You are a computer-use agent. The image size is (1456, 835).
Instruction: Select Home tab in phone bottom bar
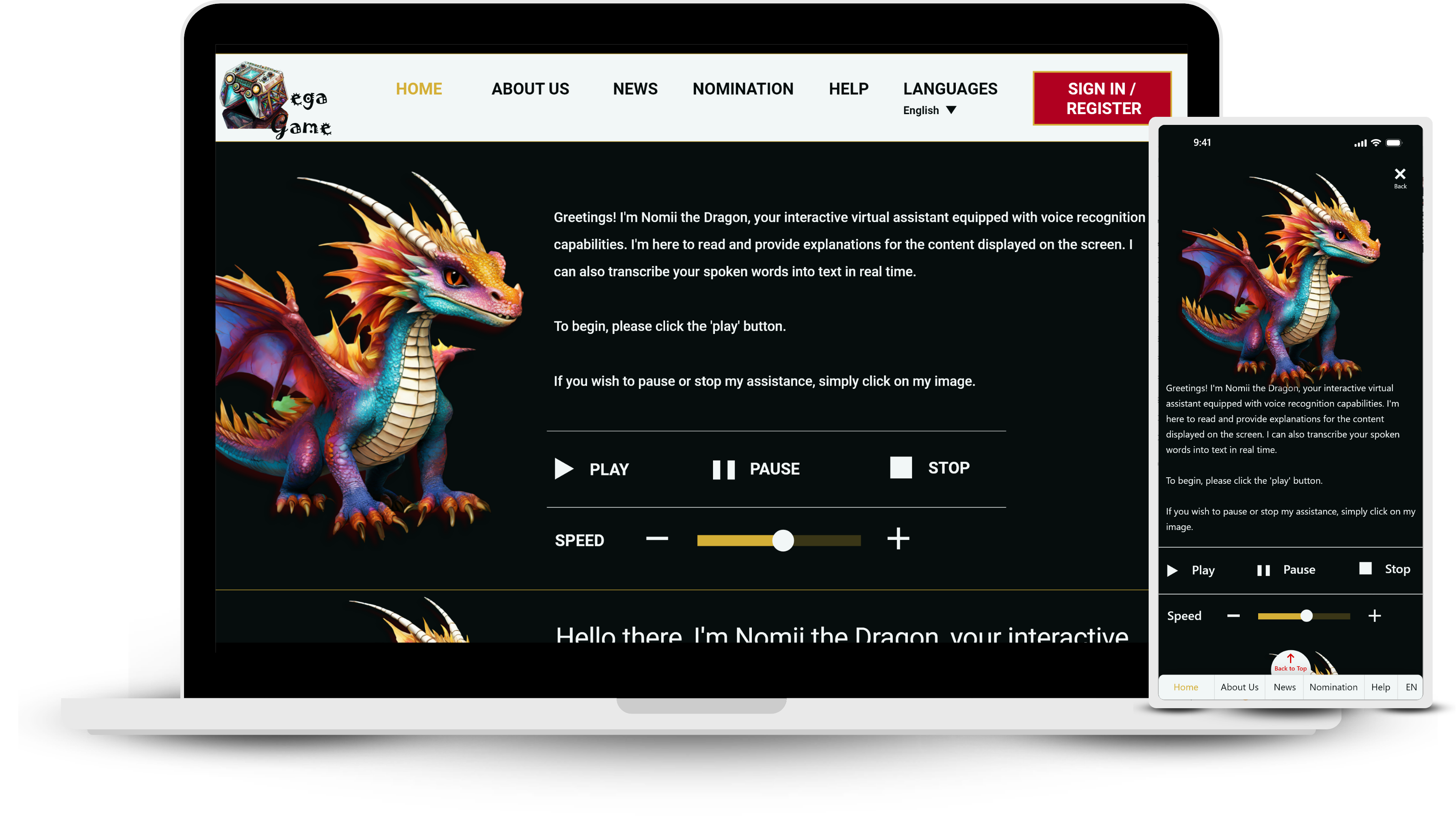click(1186, 687)
